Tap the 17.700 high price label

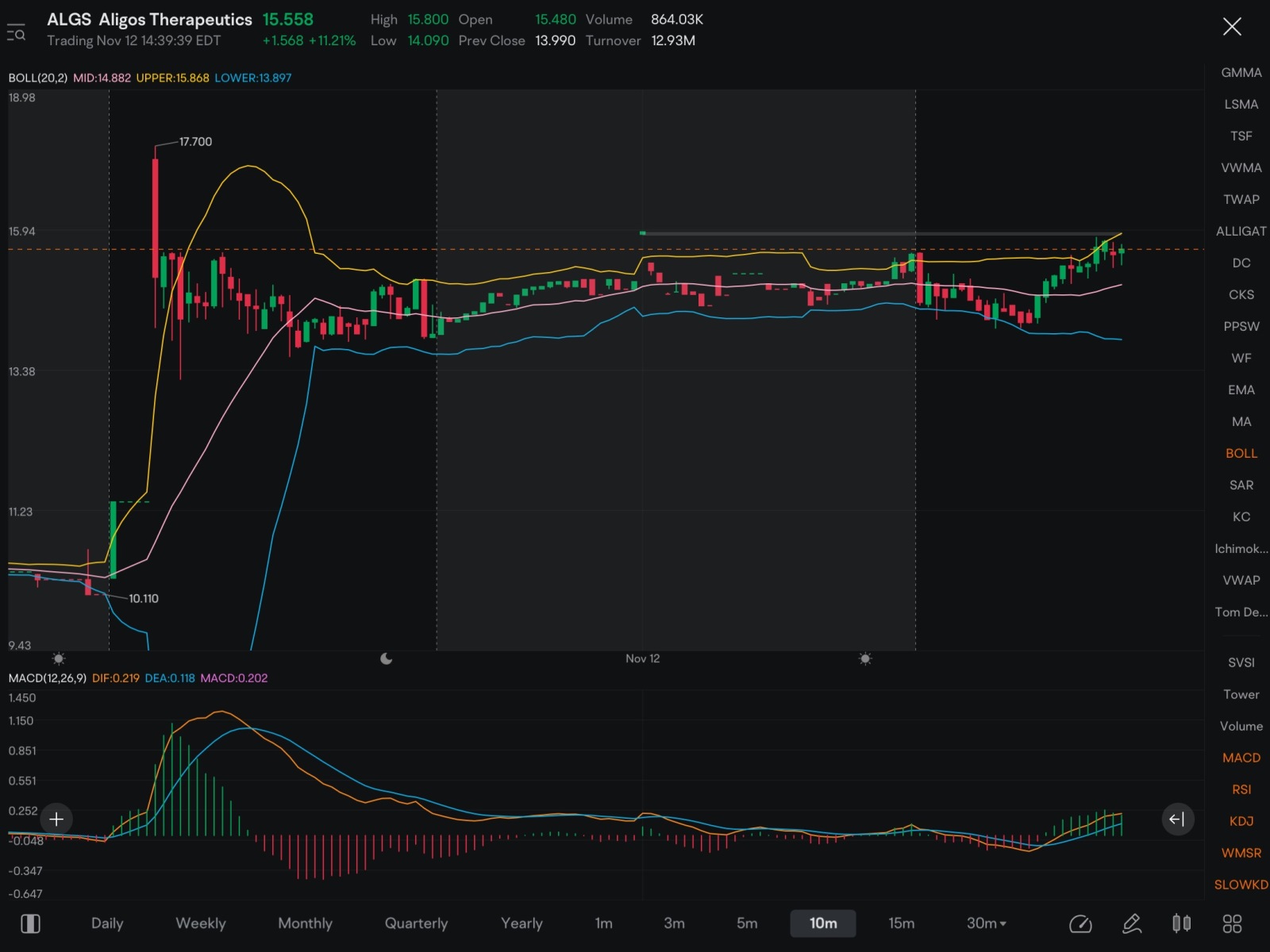195,142
